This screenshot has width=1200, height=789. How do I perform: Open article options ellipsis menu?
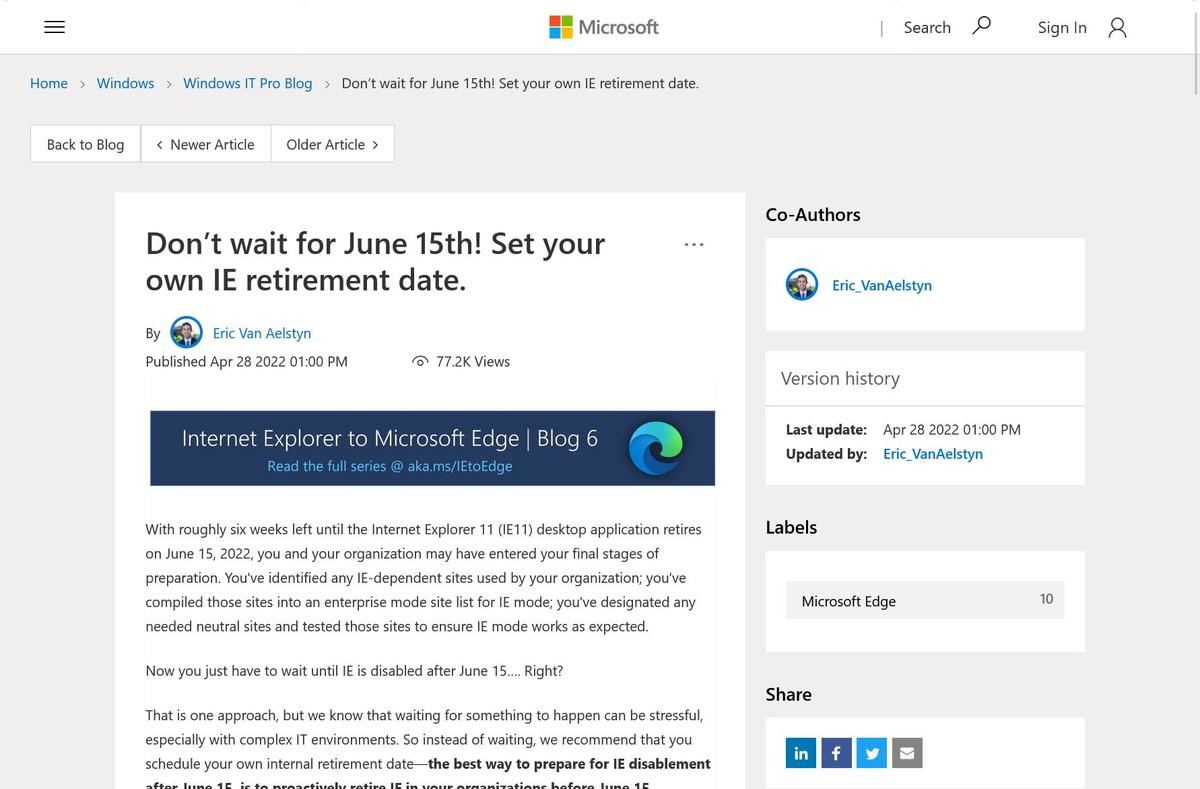694,244
